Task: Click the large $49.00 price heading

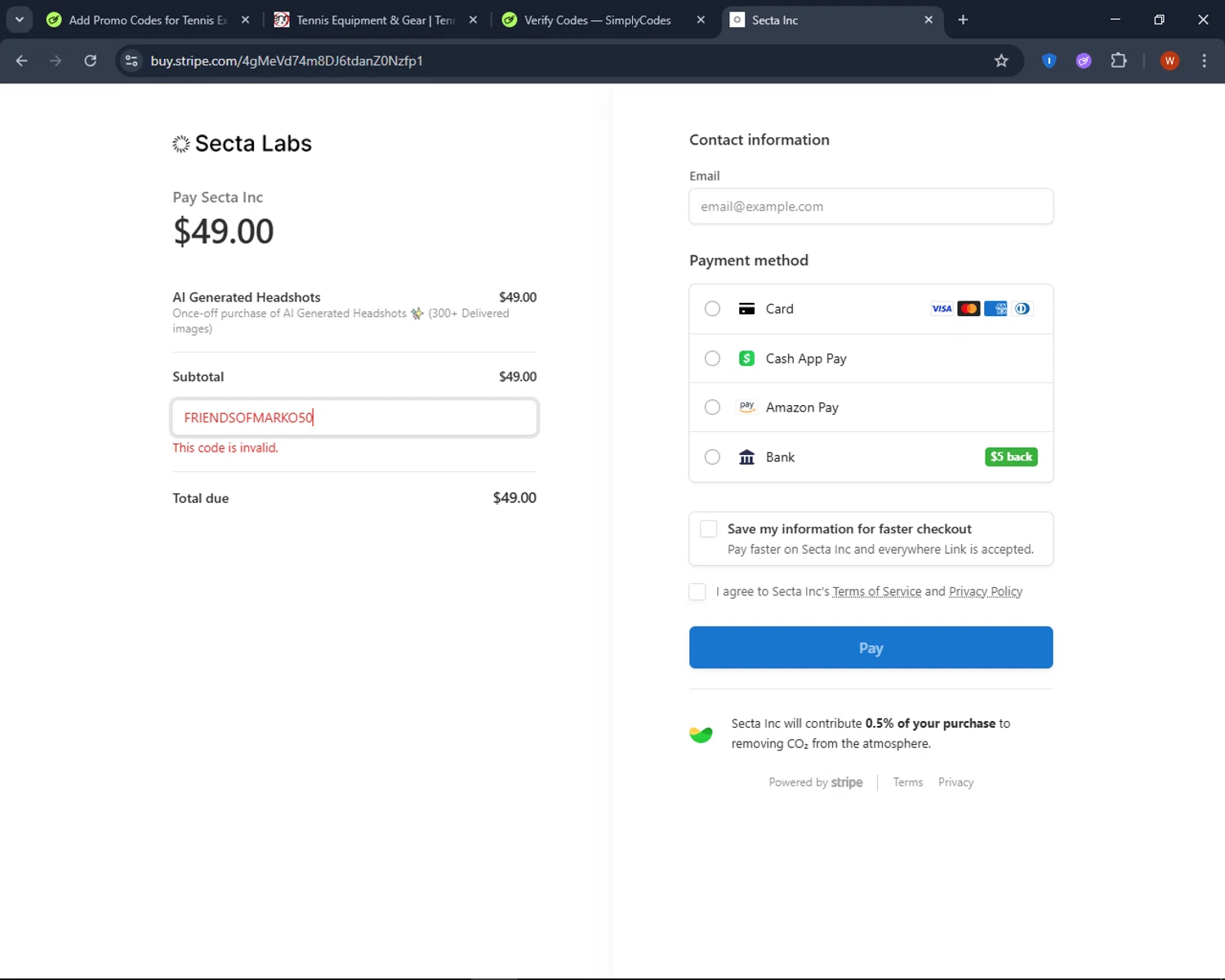Action: tap(224, 232)
